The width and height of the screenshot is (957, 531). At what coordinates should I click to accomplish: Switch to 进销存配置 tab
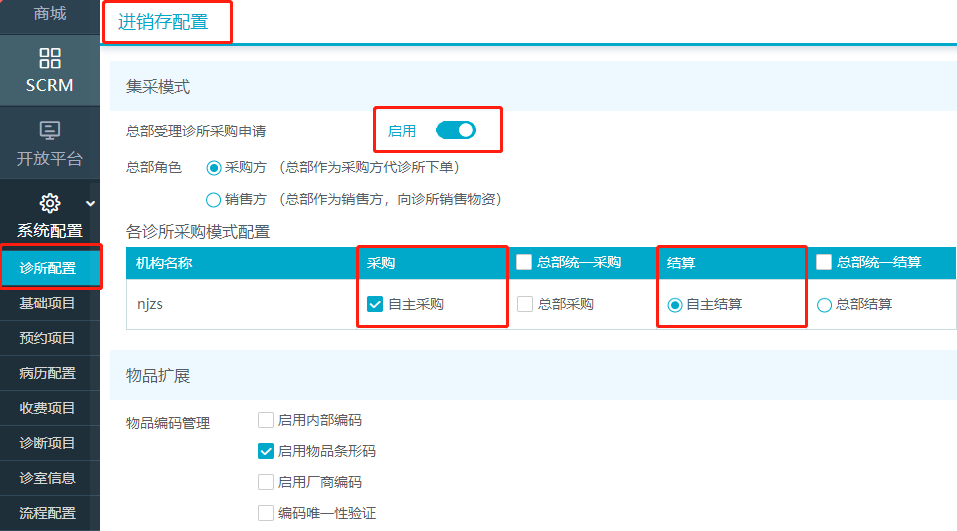click(163, 23)
